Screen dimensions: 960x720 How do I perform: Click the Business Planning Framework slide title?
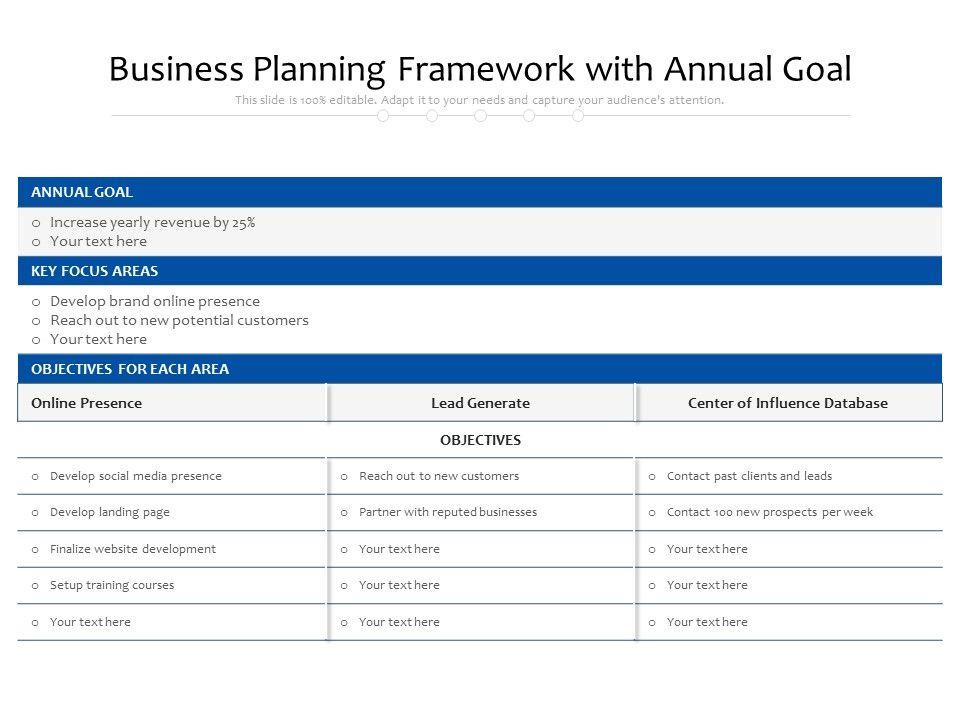tap(480, 69)
